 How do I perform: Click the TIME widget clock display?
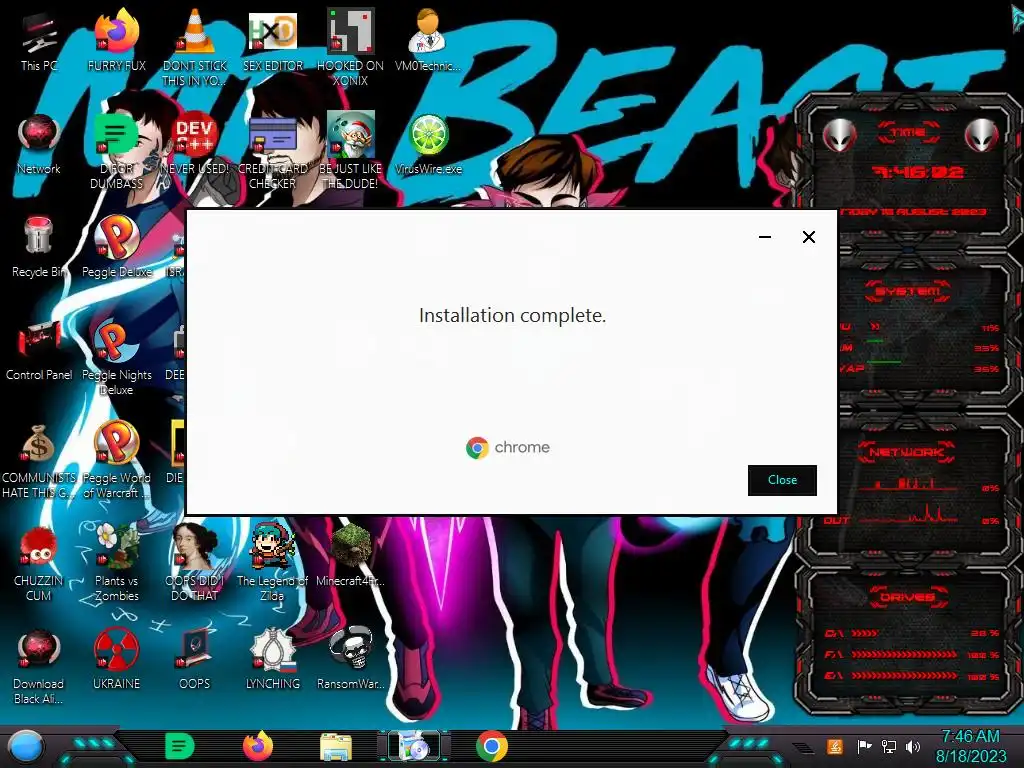tap(918, 172)
